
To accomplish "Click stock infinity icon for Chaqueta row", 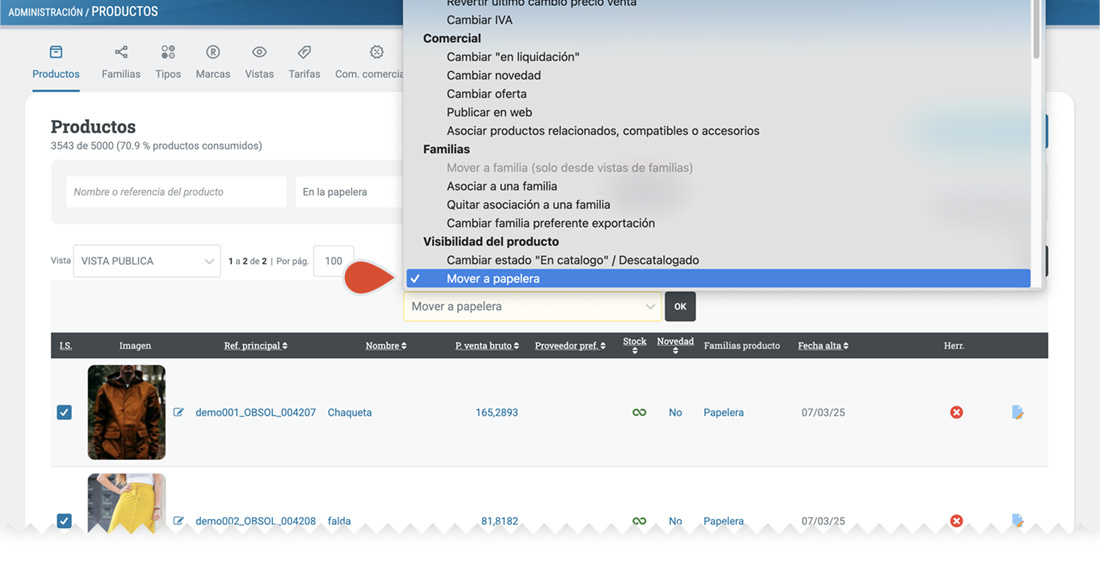I will 639,412.
